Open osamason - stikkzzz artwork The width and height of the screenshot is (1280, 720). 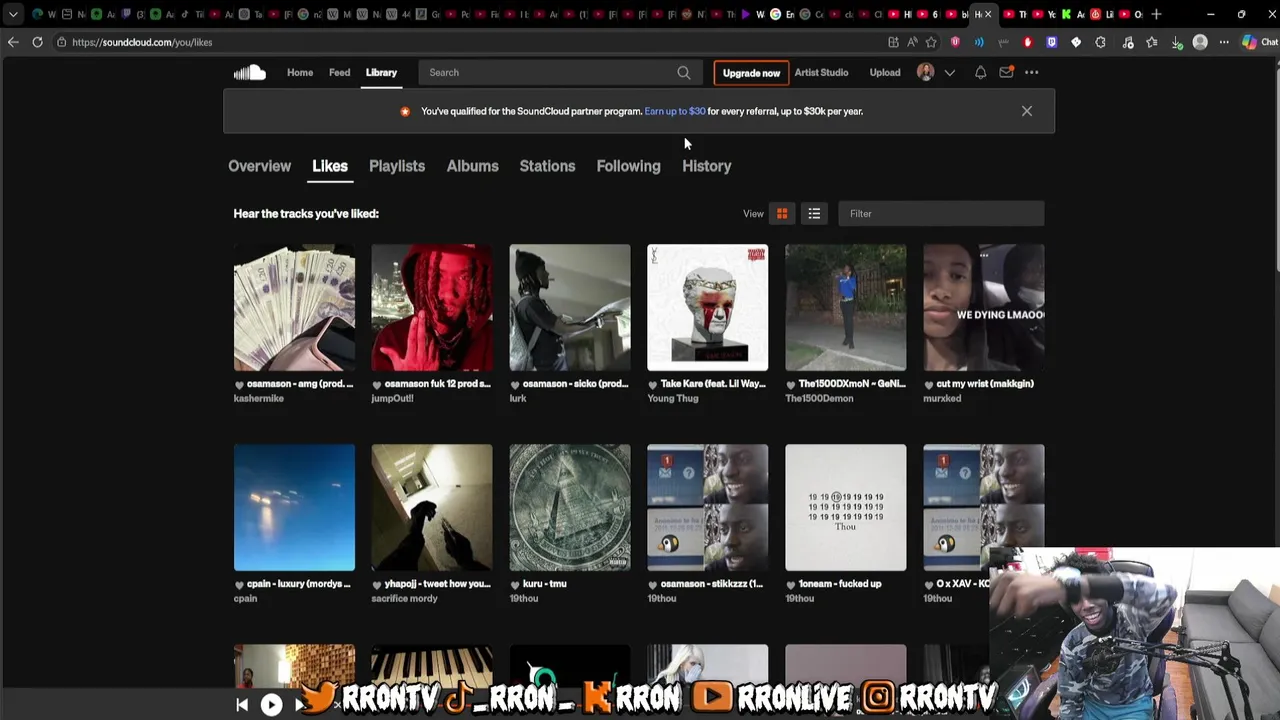pyautogui.click(x=708, y=507)
